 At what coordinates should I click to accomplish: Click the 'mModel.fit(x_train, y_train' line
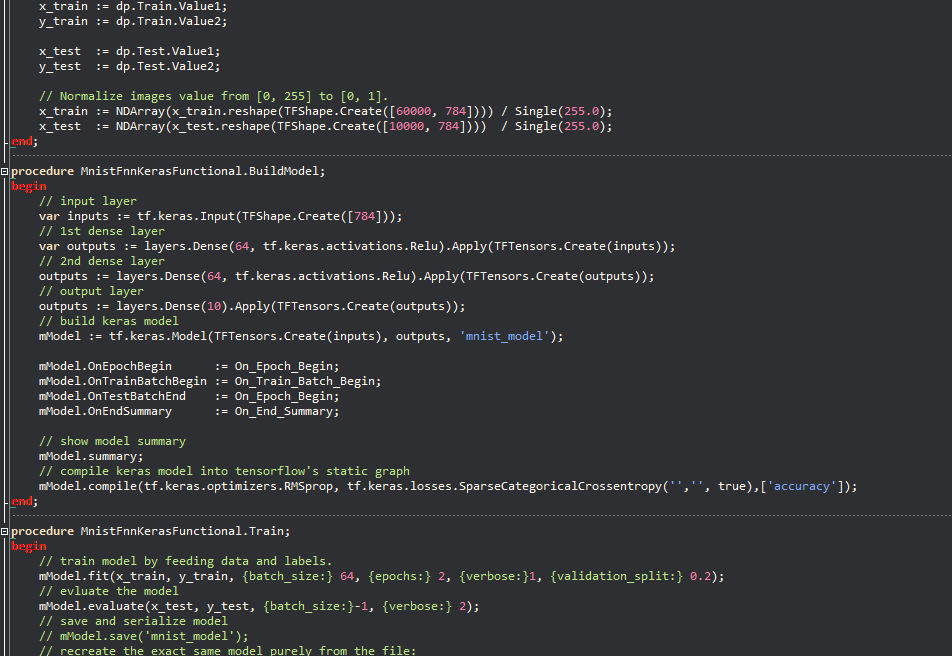click(381, 576)
